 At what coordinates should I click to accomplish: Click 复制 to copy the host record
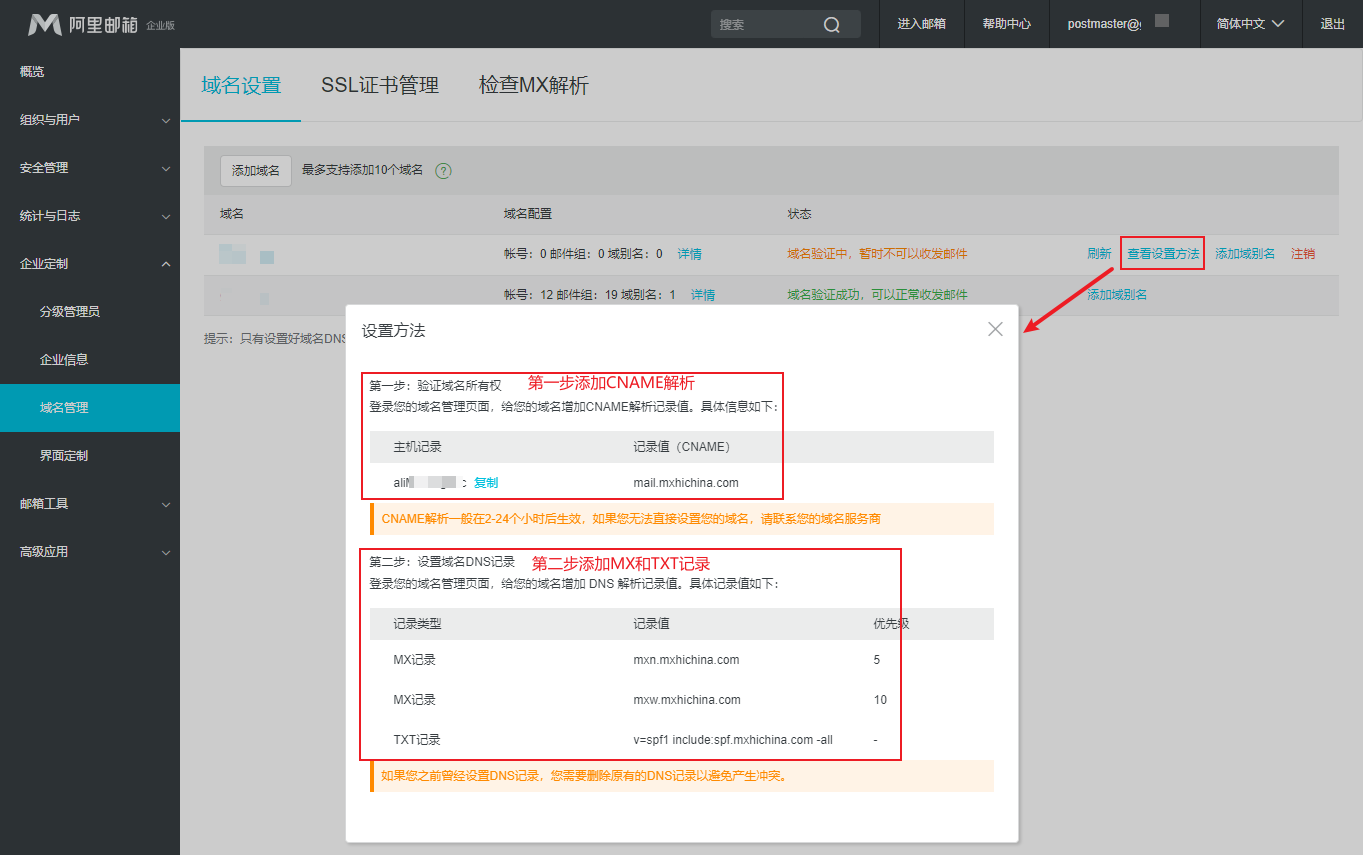point(486,483)
